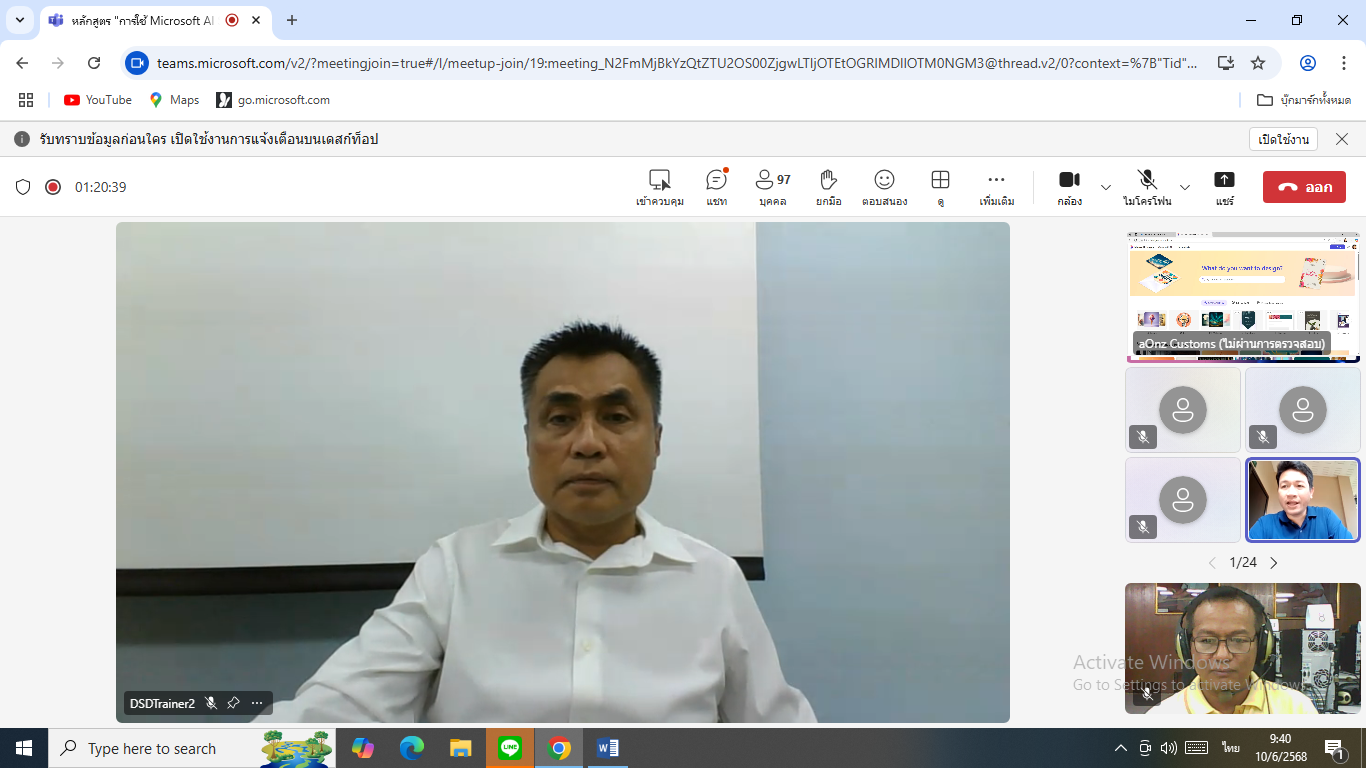Go to next page of participants
This screenshot has width=1366, height=768.
[1274, 563]
